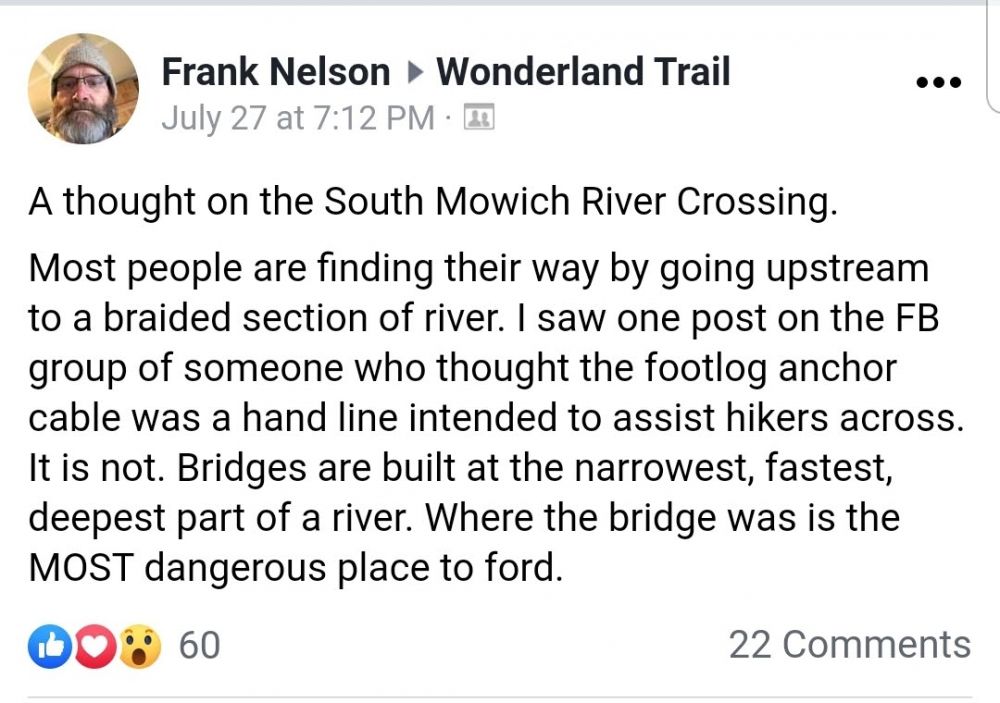This screenshot has width=1000, height=703.
Task: Click the text "dangerous place to ford."
Action: pyautogui.click(x=355, y=568)
